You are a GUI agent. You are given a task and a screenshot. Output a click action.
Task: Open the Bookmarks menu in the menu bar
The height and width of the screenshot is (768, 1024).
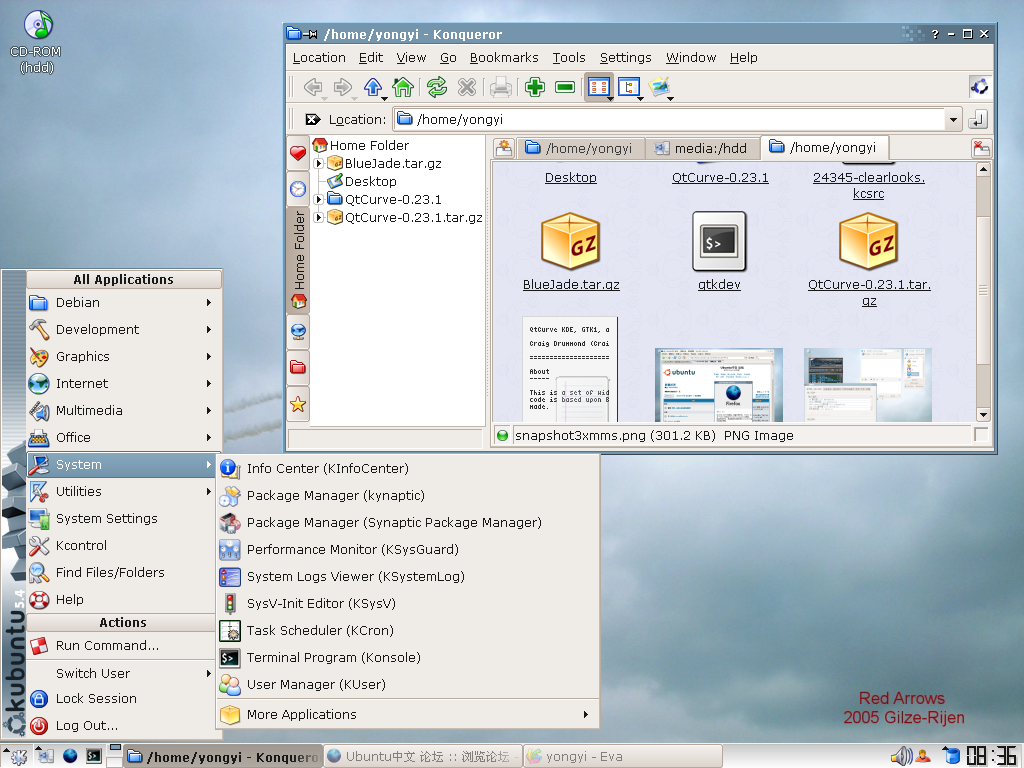pos(504,57)
